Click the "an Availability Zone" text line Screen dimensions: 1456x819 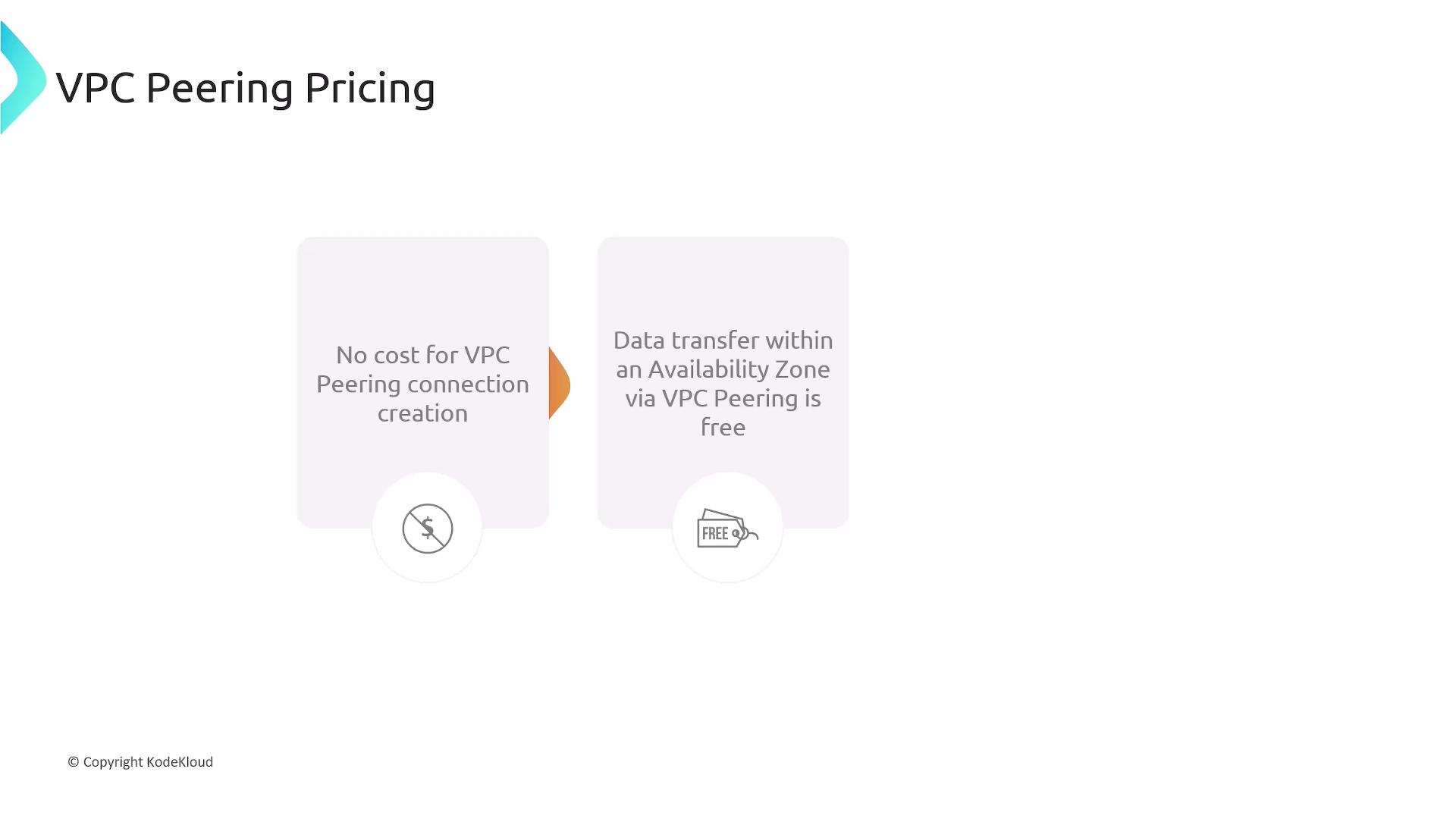[x=723, y=369]
